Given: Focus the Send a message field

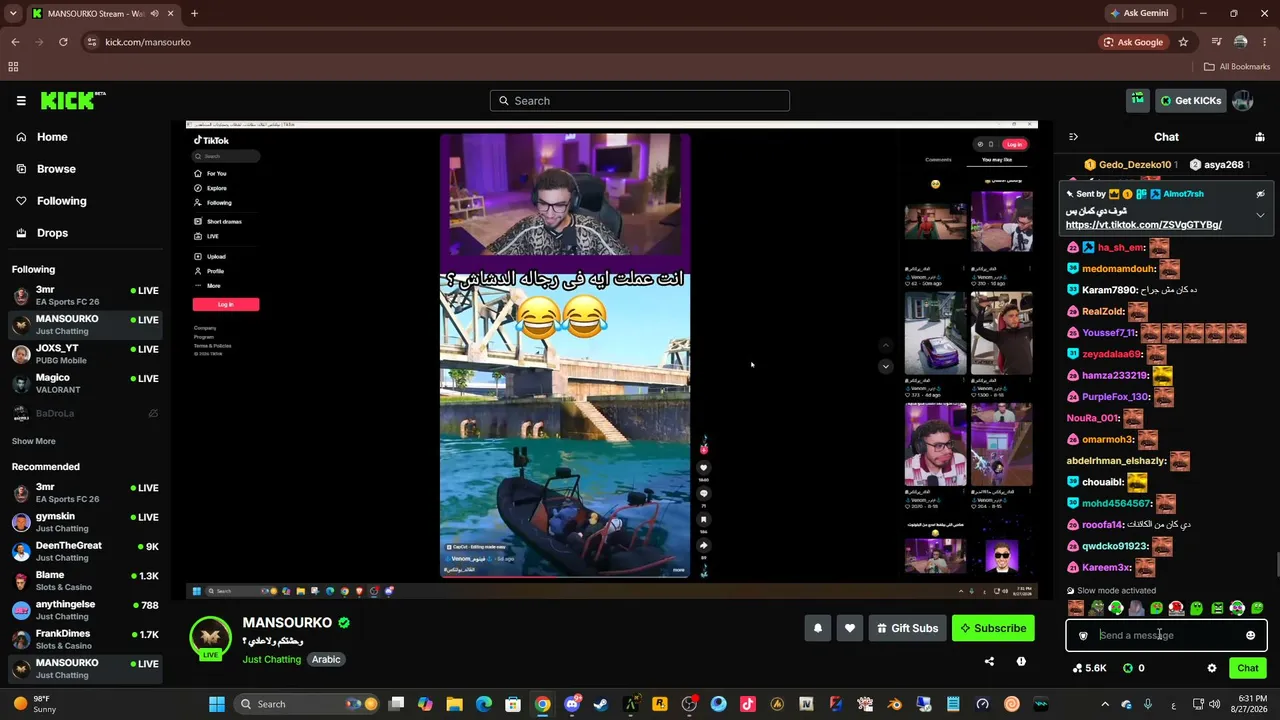Looking at the screenshot, I should pos(1166,635).
